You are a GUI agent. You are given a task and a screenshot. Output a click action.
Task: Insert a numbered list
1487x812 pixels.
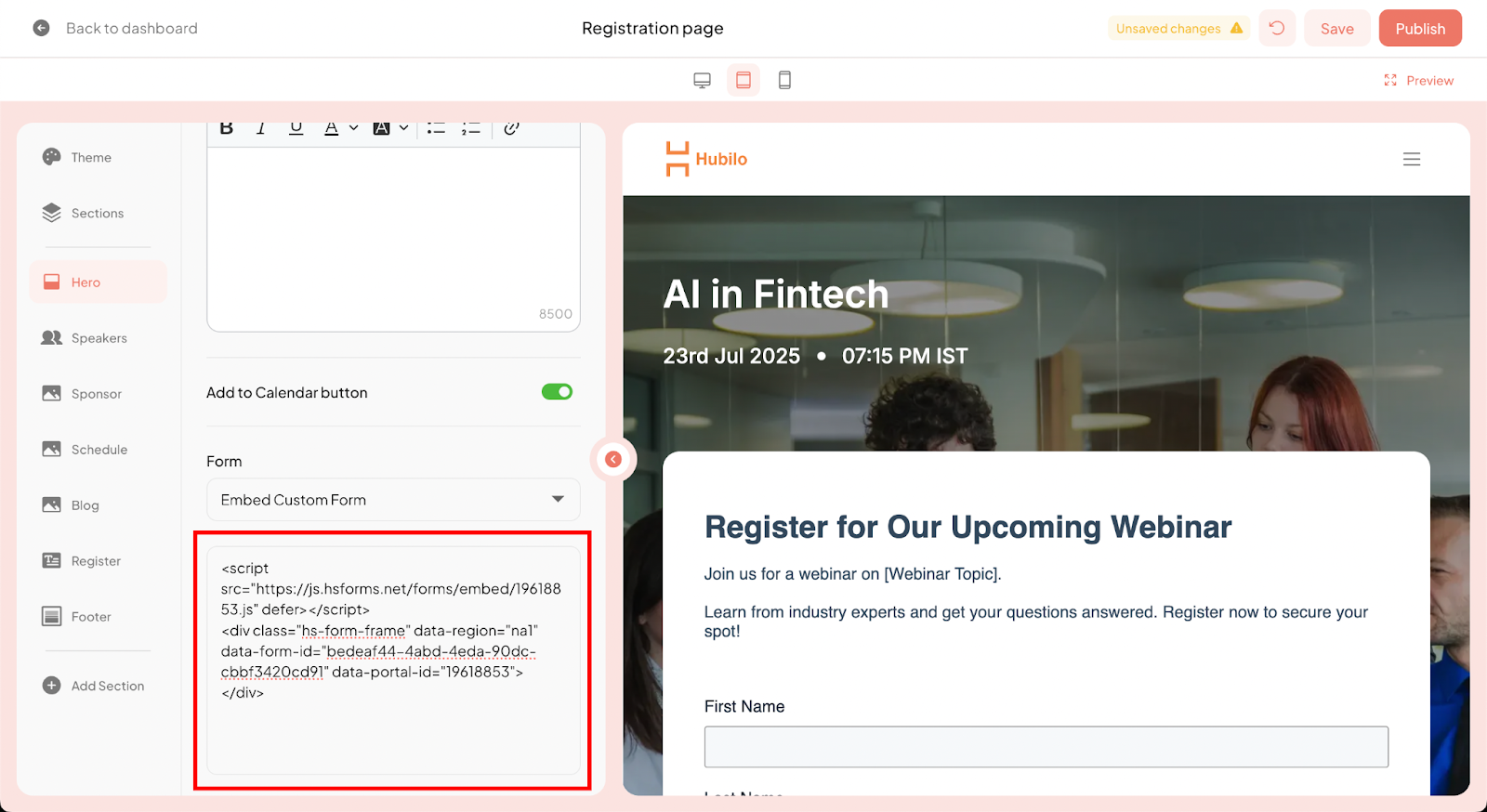(x=471, y=128)
